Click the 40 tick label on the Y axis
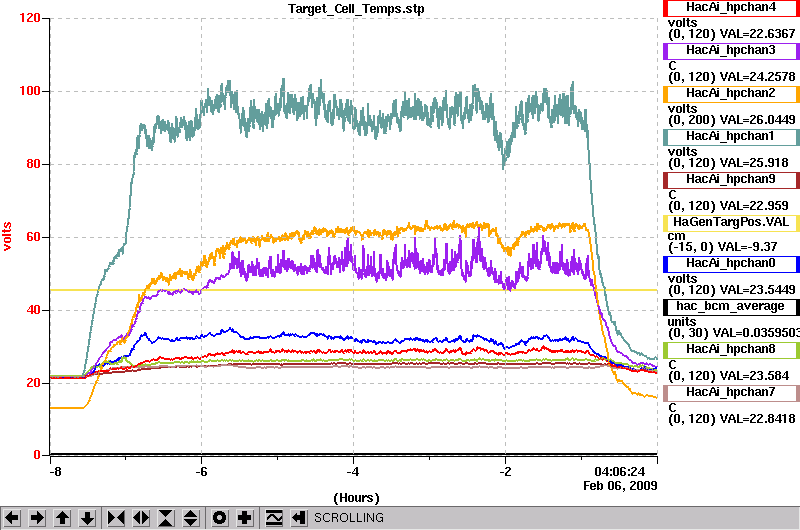The image size is (800, 530). click(x=33, y=310)
